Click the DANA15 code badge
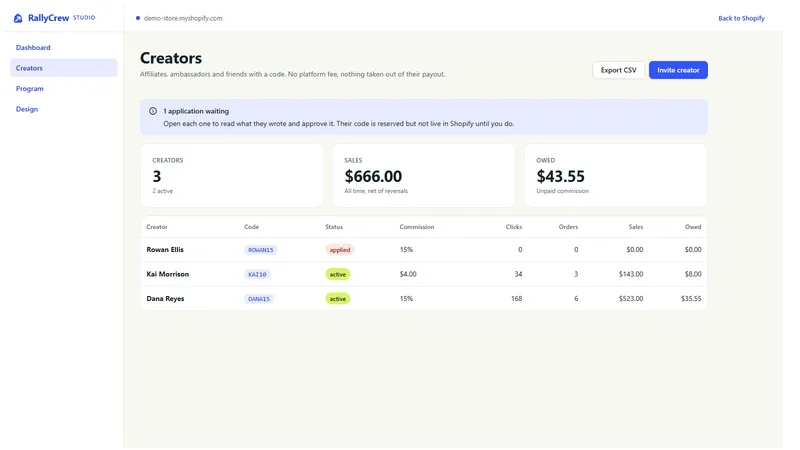800x450 pixels. 259,299
